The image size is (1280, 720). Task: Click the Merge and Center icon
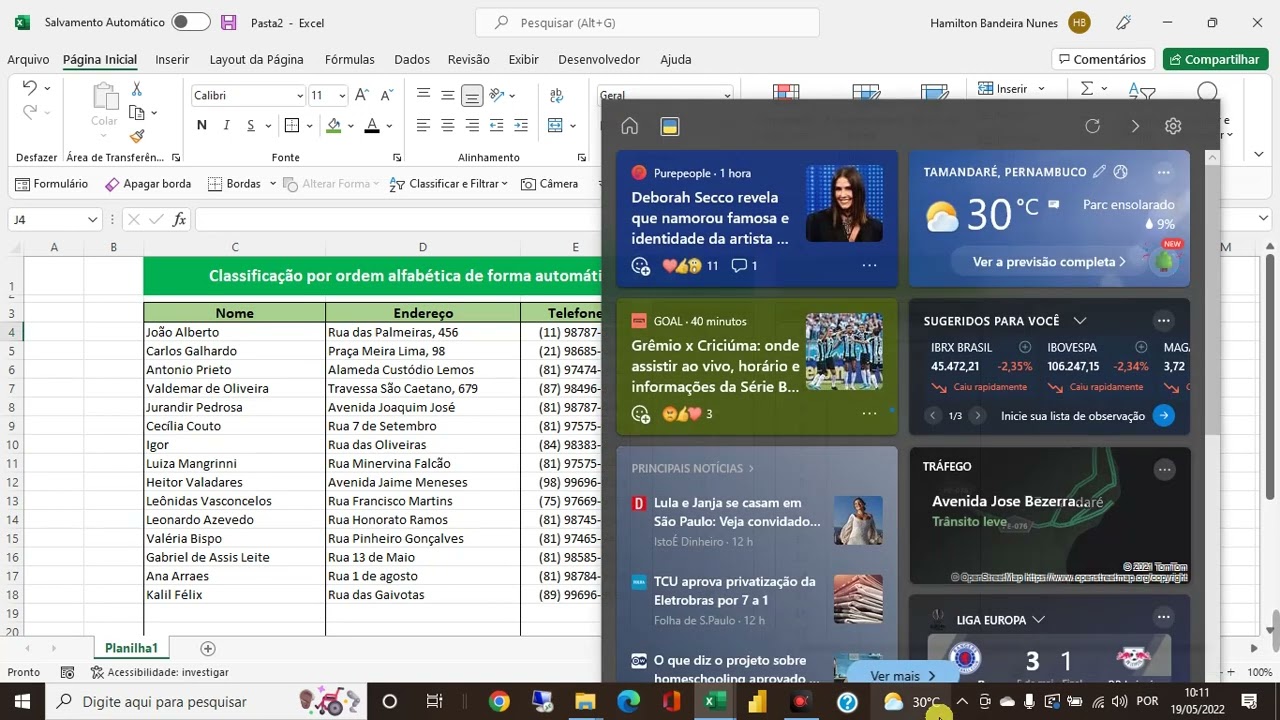(556, 125)
